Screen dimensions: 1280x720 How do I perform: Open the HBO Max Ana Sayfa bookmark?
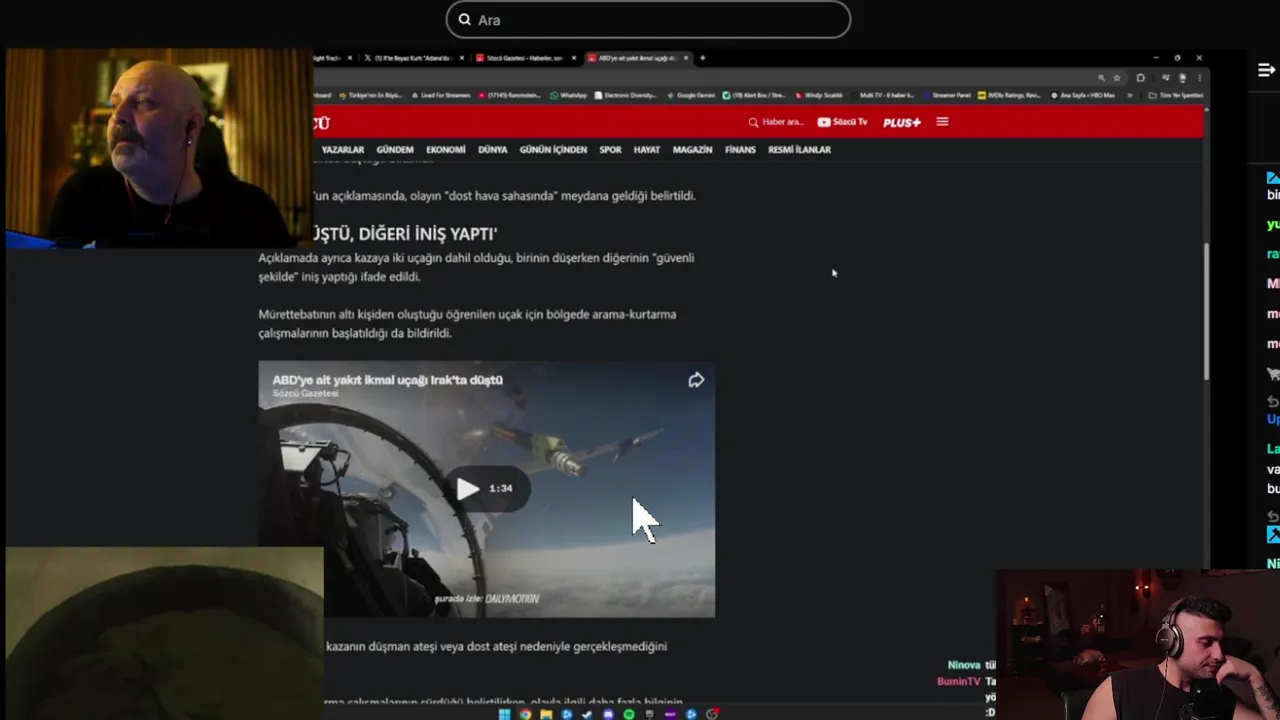click(x=1084, y=95)
